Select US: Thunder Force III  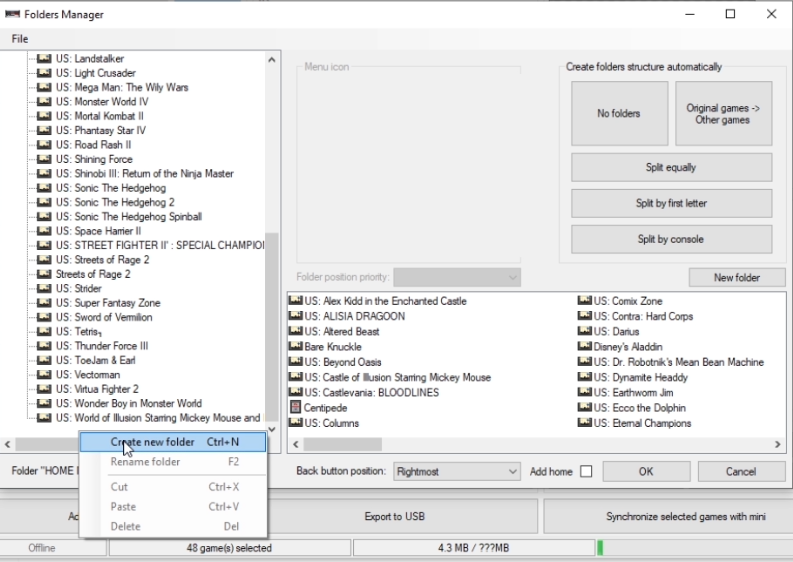coord(102,346)
